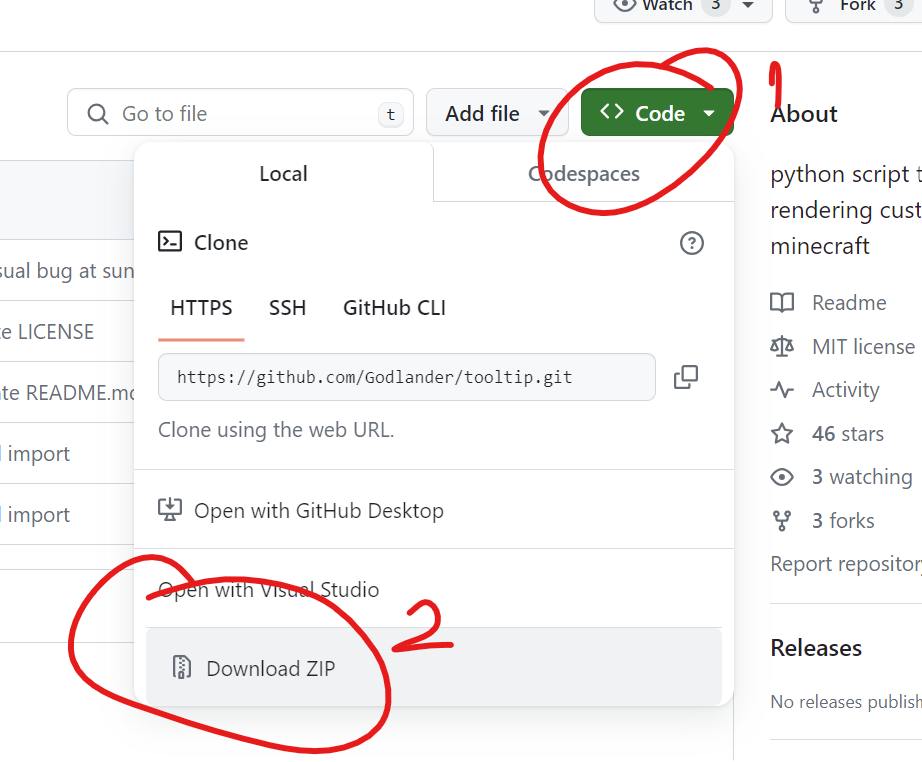This screenshot has height=762, width=922.
Task: Click the Download ZIP file icon
Action: click(x=181, y=668)
